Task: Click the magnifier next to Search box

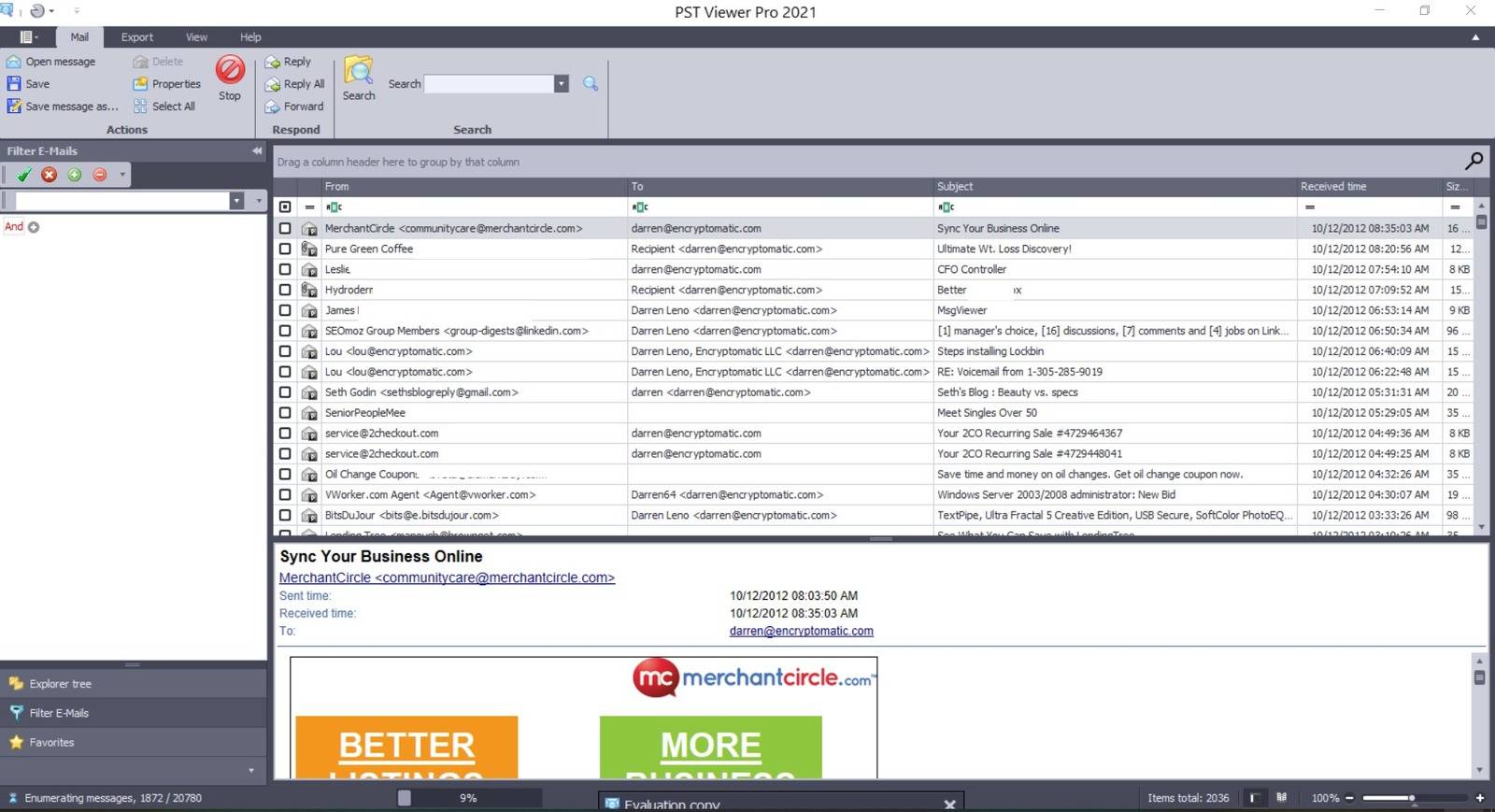Action: pyautogui.click(x=591, y=83)
